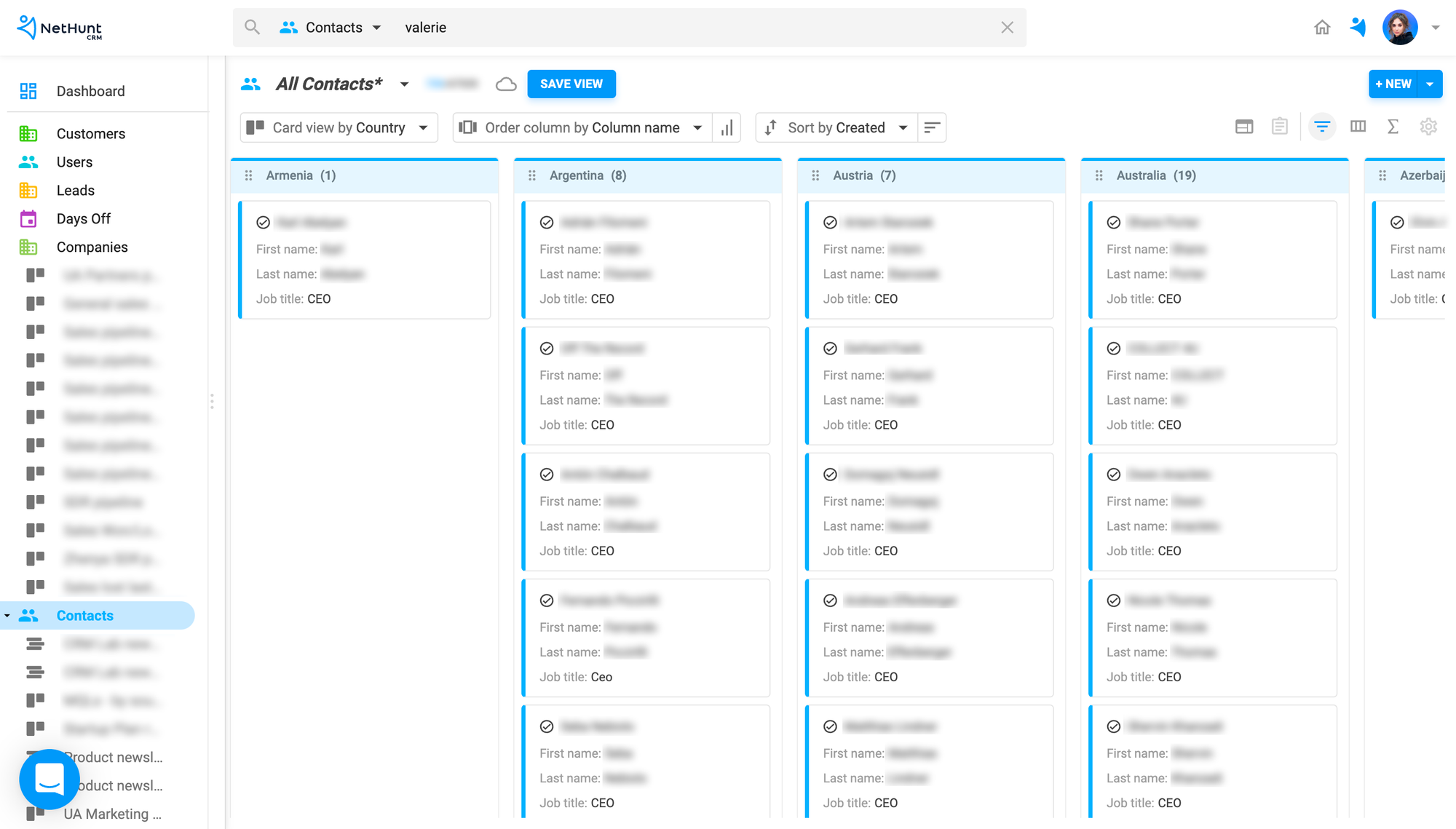Click the table view layout icon
Viewport: 1456px width, 829px height.
click(x=1243, y=127)
